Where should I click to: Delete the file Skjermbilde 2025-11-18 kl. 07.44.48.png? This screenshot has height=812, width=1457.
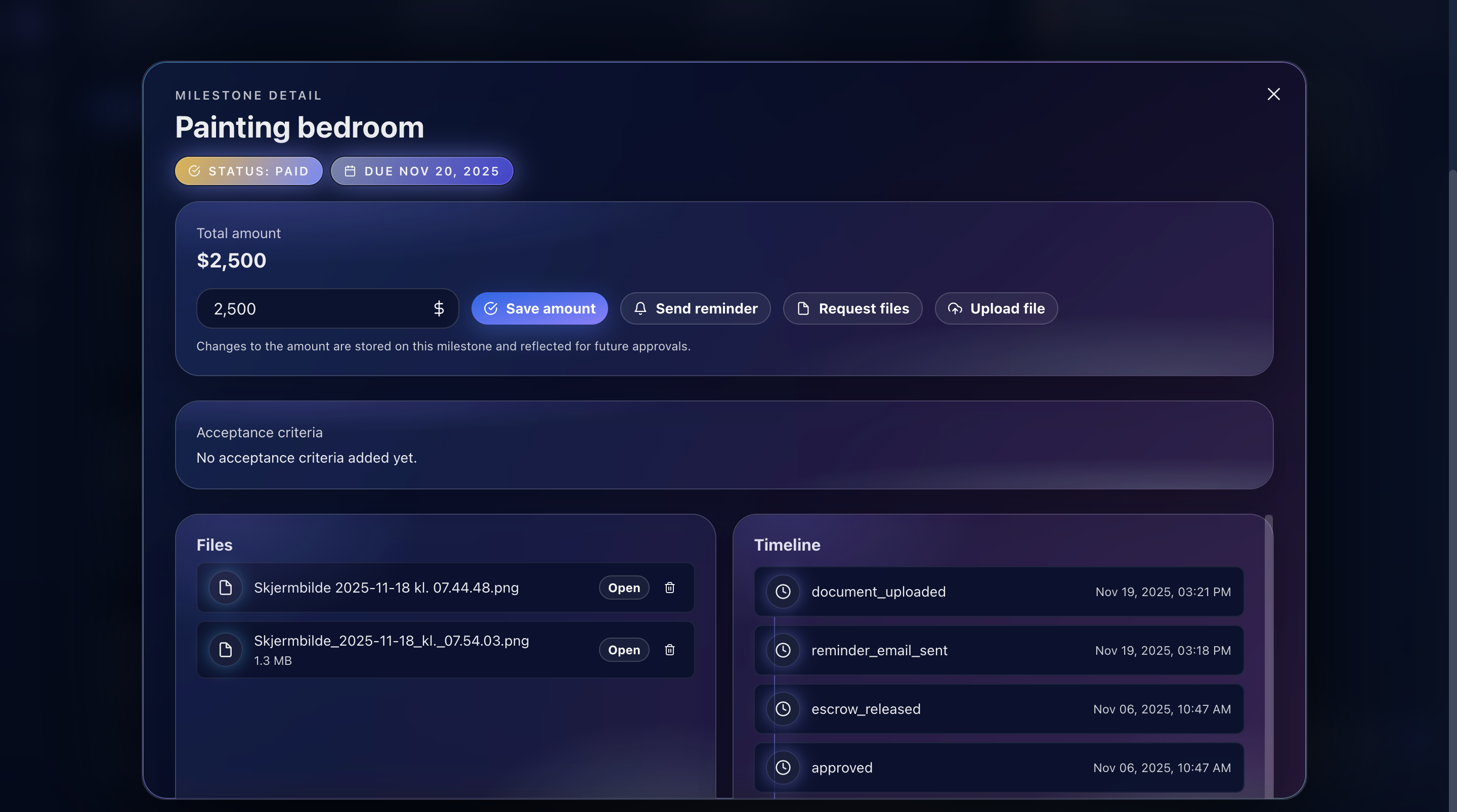point(670,588)
